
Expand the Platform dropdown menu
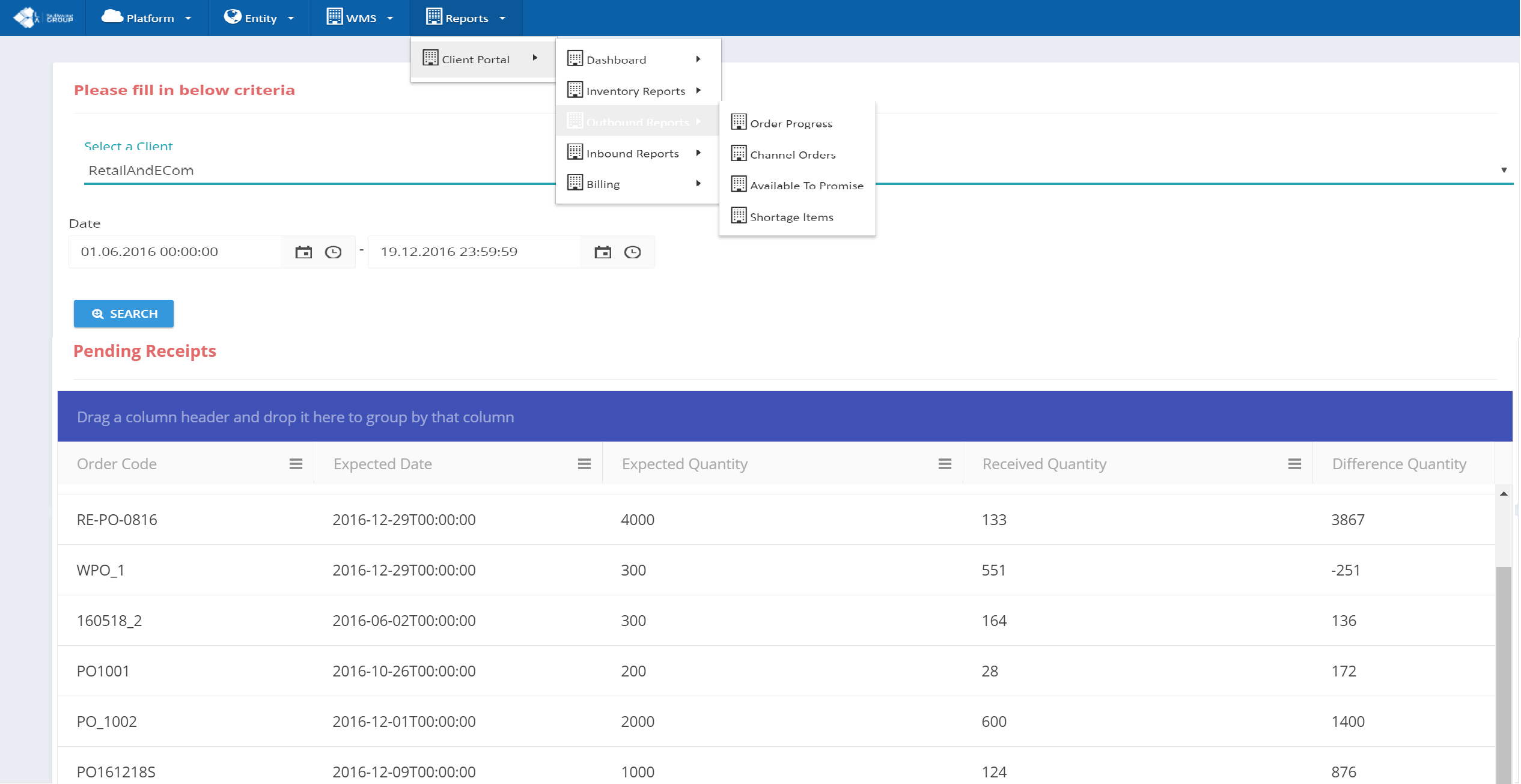pyautogui.click(x=147, y=18)
